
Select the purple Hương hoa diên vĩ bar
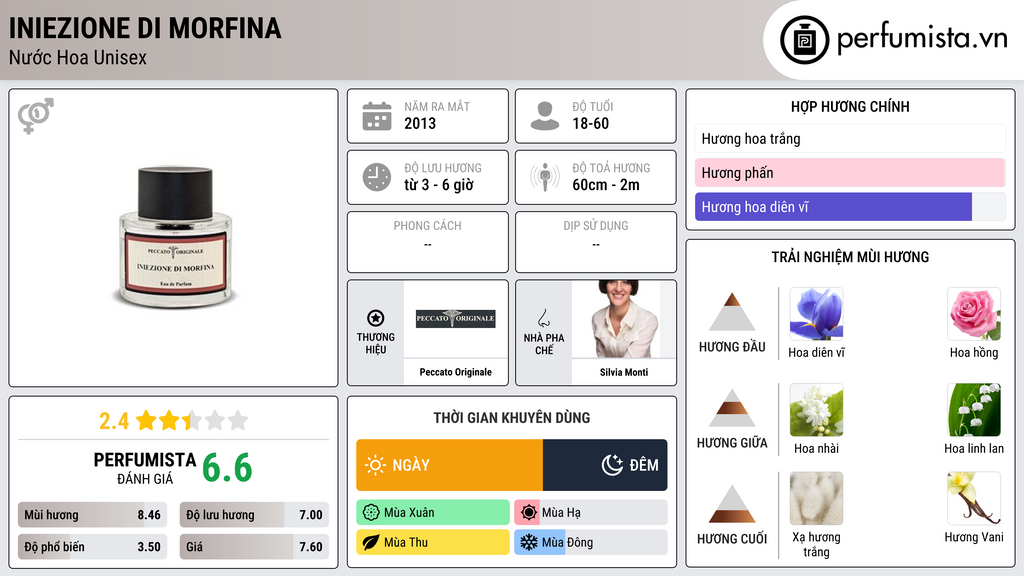(x=850, y=206)
